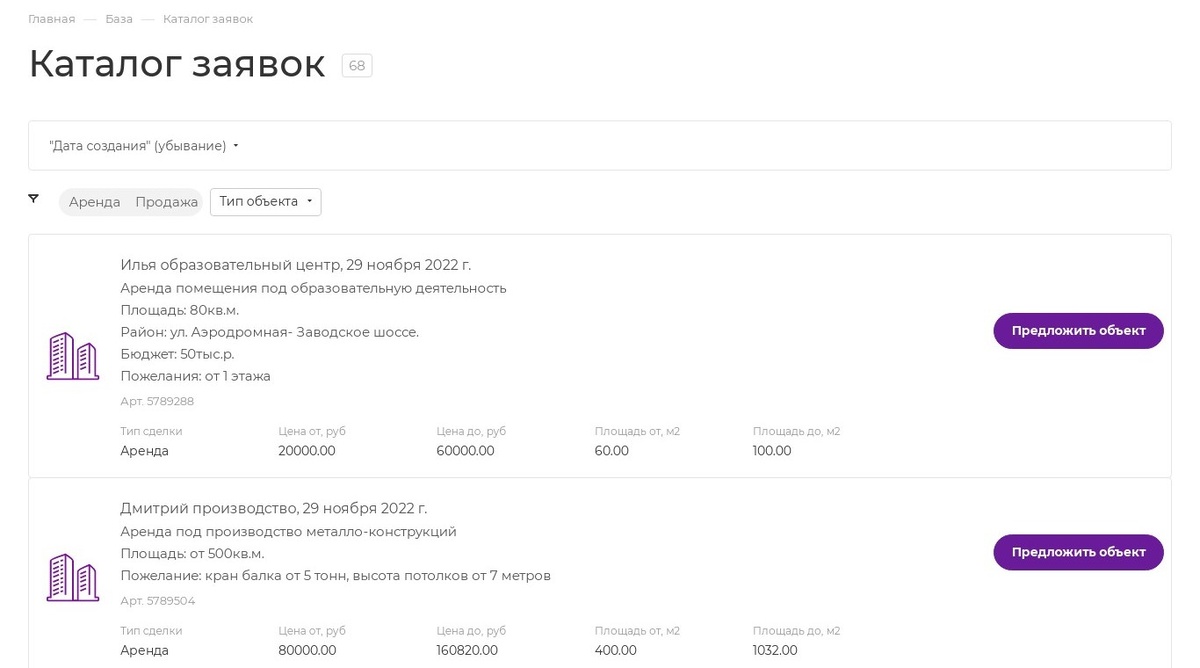
Task: Click Предложить объект for Дмитрий производство
Action: [1078, 552]
